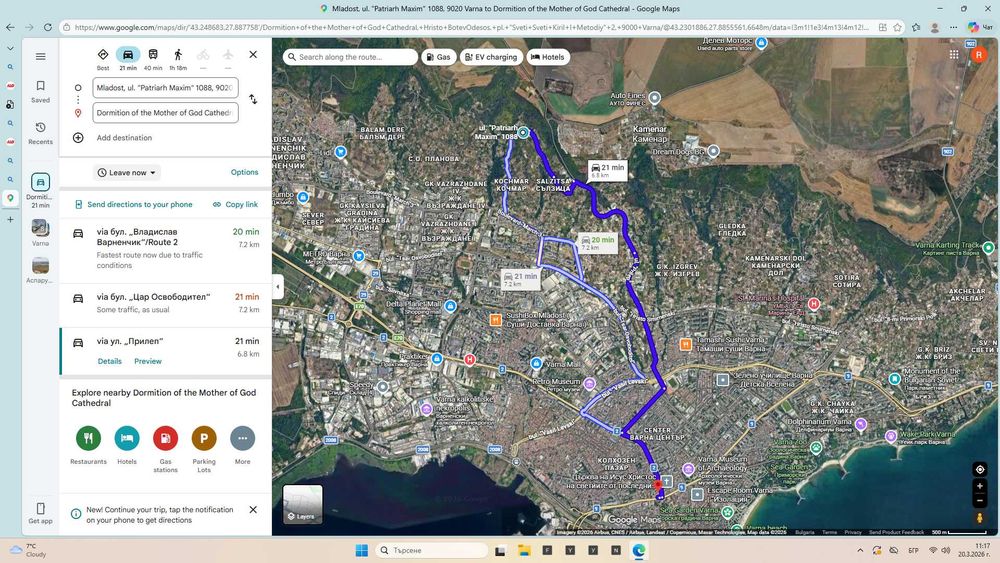Open the Google Maps hamburger menu
1000x563 pixels.
pos(40,56)
